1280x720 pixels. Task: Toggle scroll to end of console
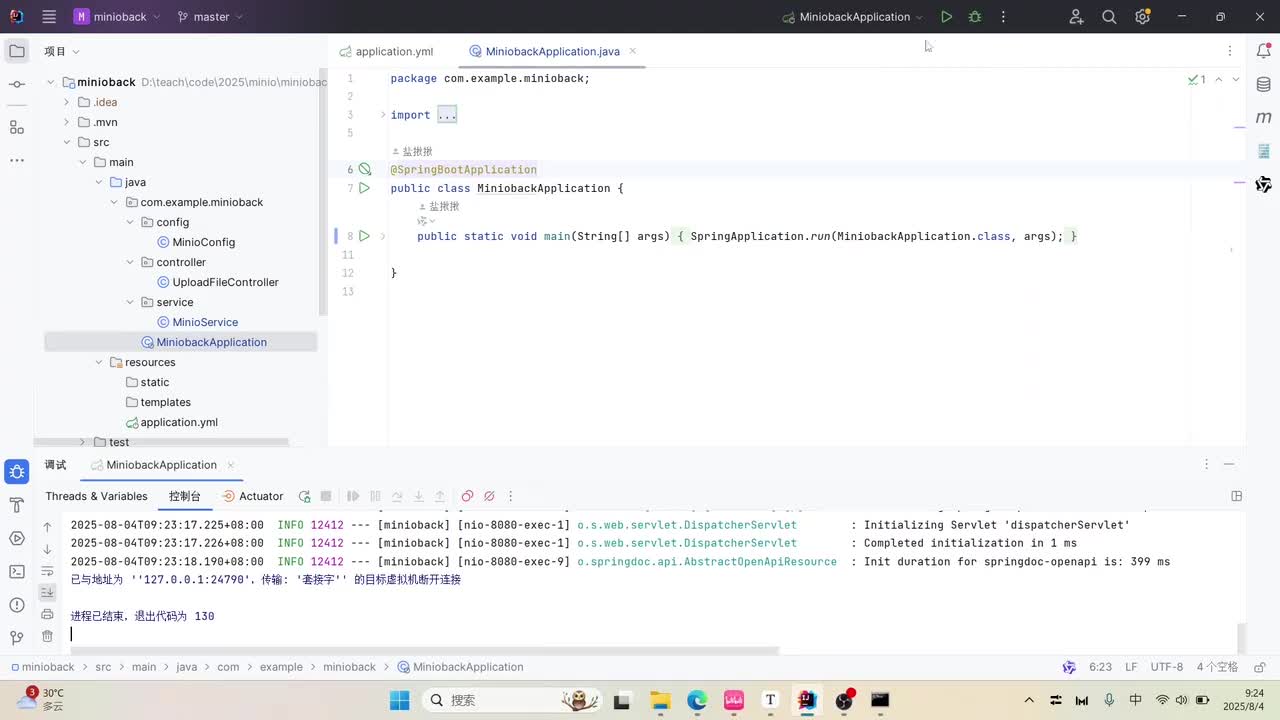coord(47,592)
